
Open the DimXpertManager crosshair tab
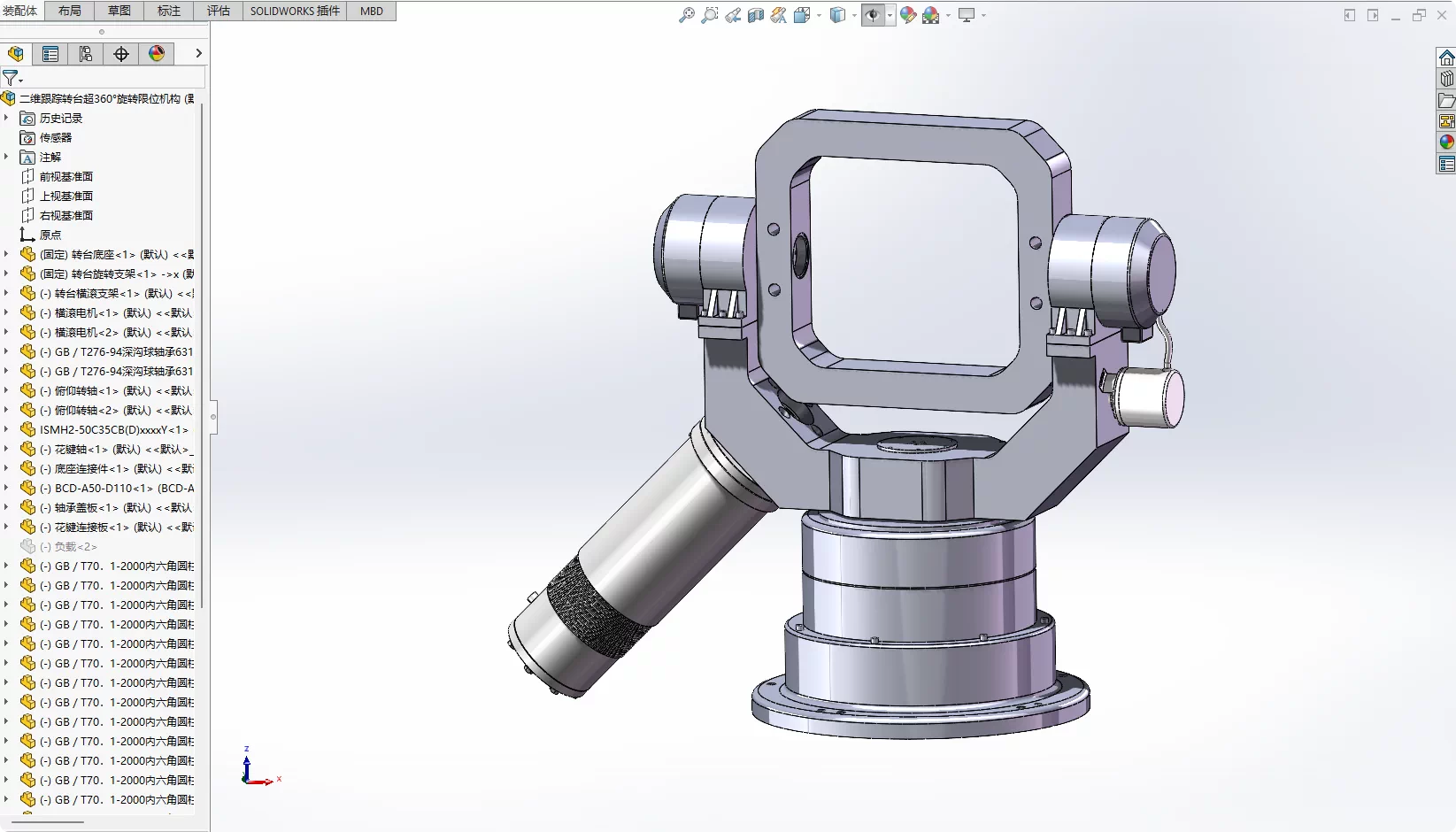(121, 54)
